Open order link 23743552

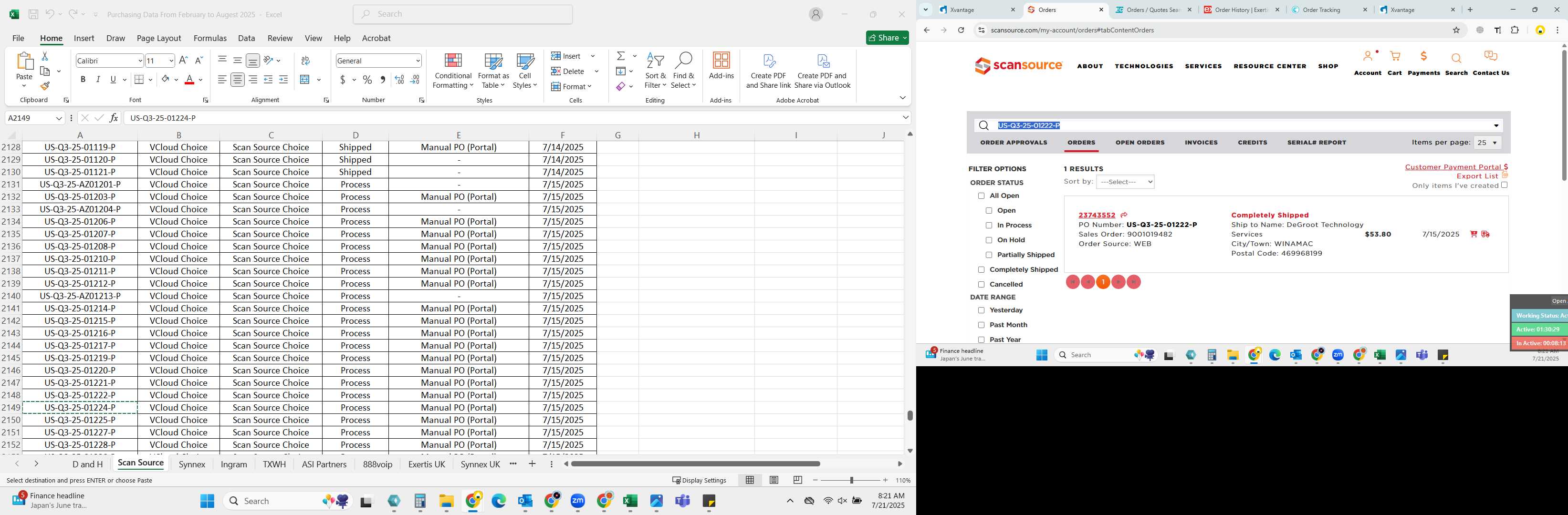1096,215
